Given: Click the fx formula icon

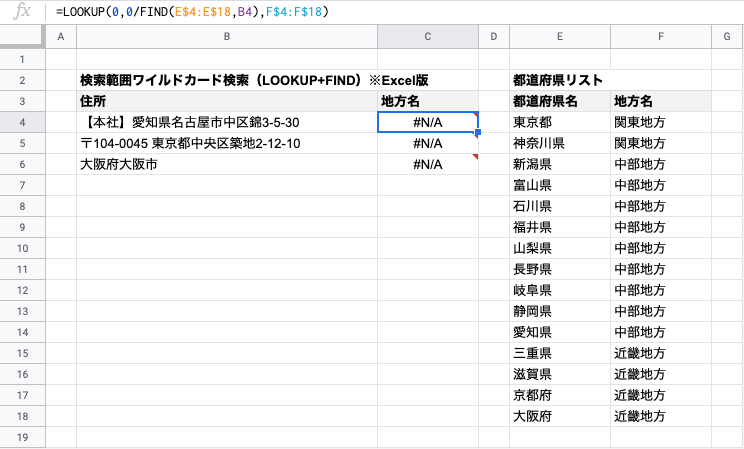Looking at the screenshot, I should click(x=22, y=11).
